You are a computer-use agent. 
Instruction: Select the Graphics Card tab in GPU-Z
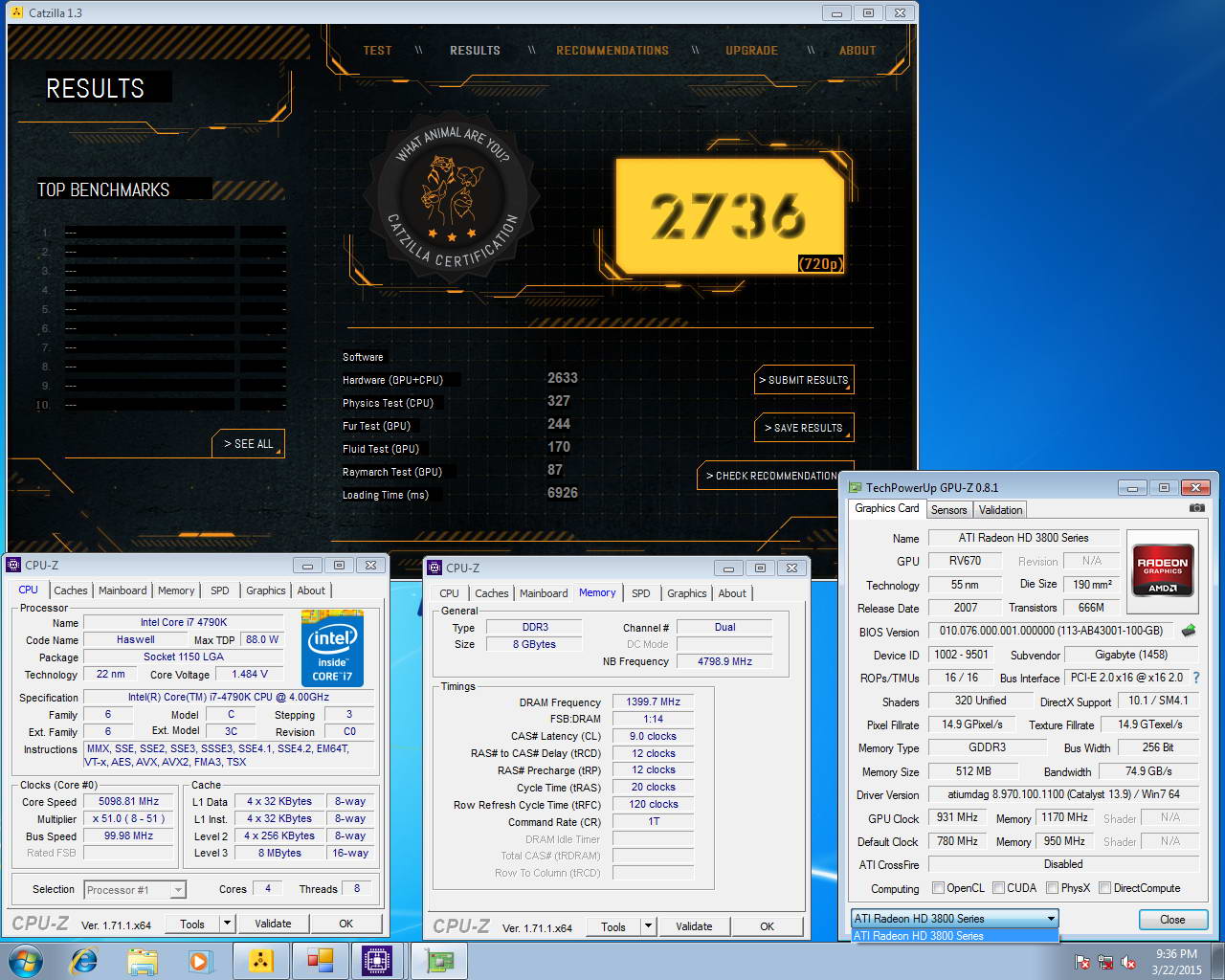[x=887, y=508]
